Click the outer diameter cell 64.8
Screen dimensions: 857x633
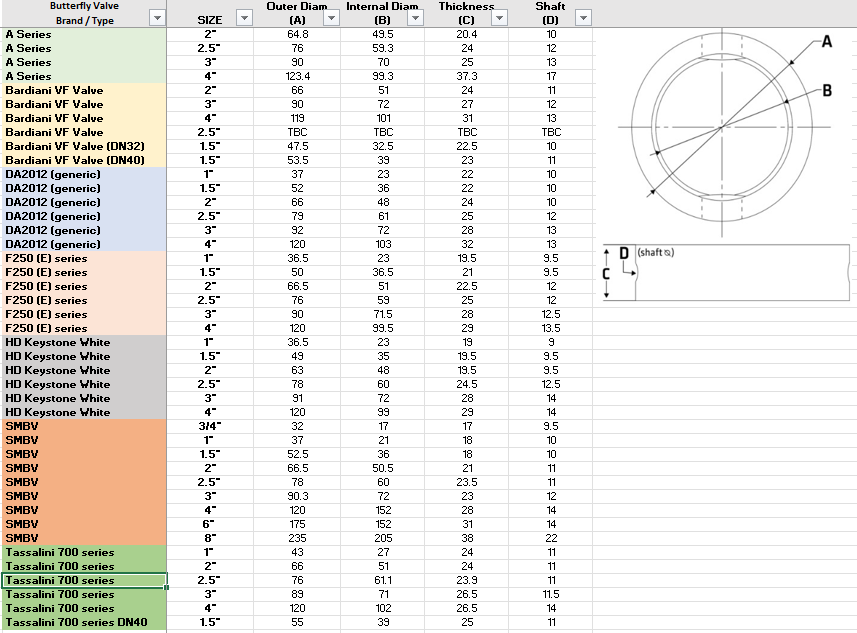297,34
